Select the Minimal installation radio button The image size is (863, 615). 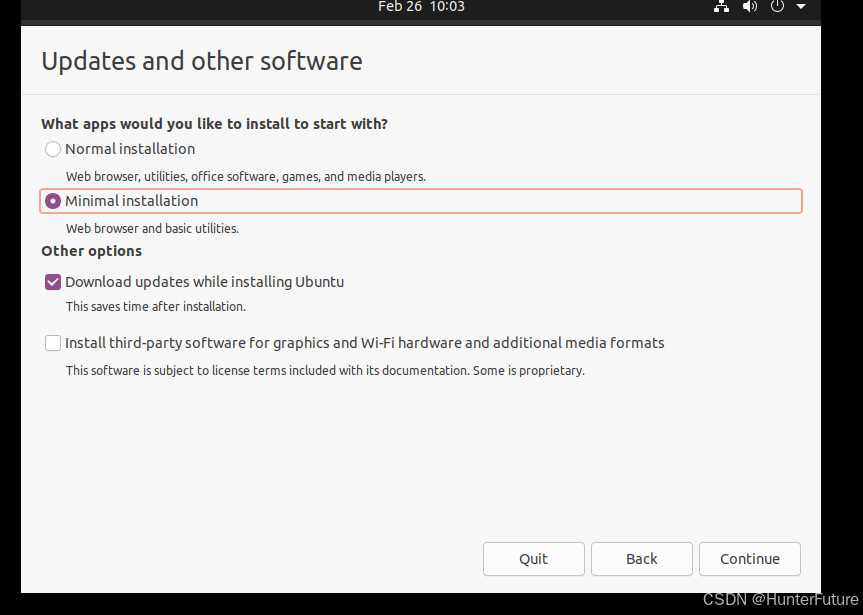coord(53,201)
